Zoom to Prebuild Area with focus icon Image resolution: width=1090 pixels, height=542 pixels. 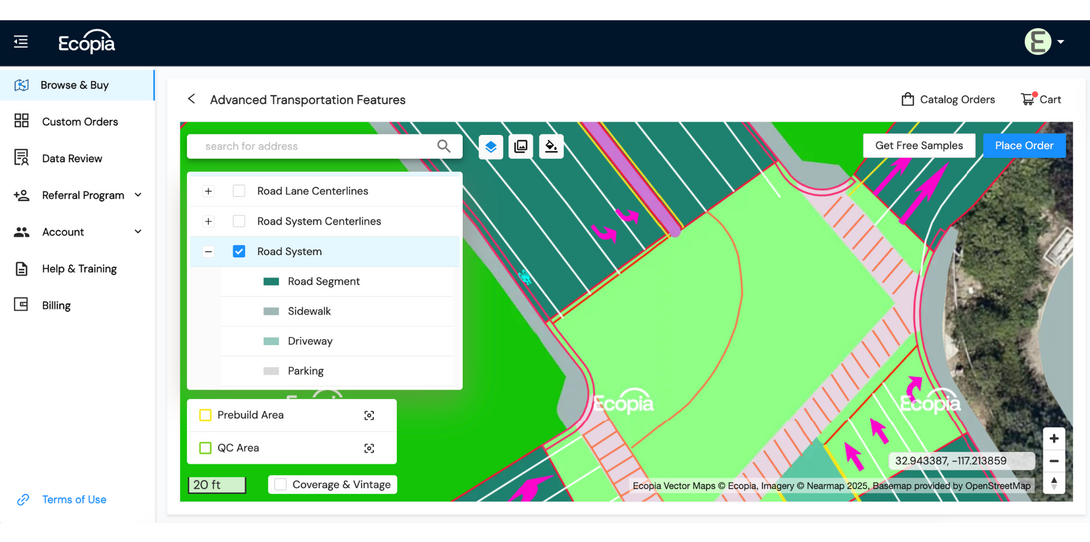pos(369,416)
